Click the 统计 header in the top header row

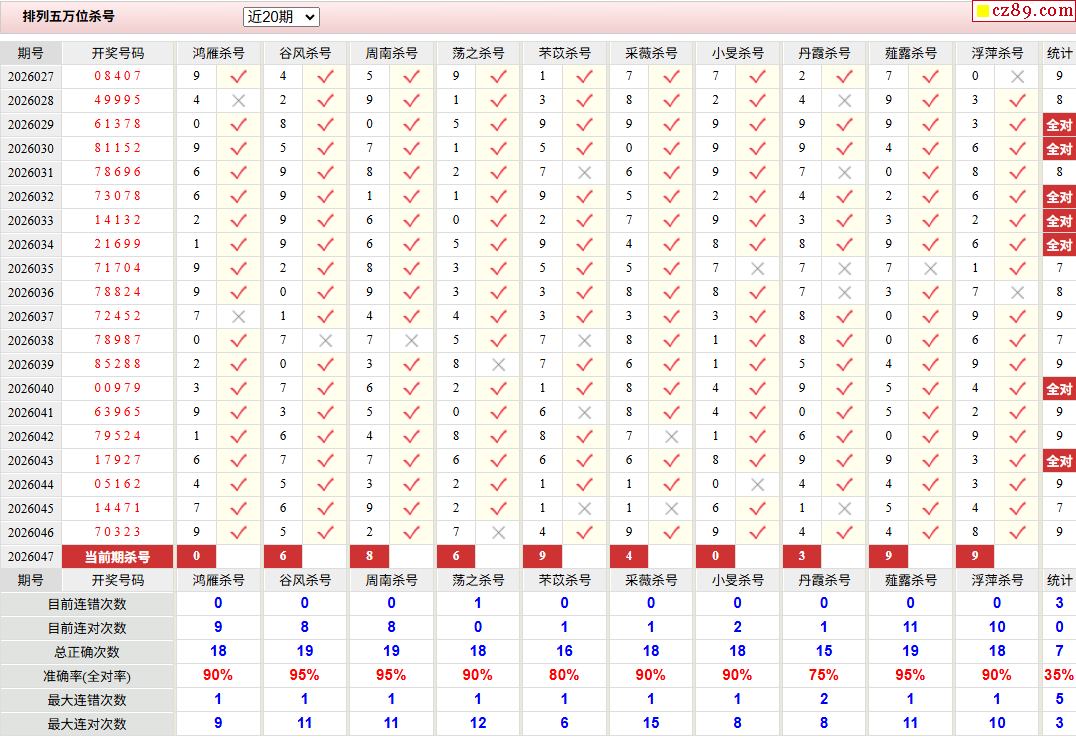pyautogui.click(x=1059, y=54)
